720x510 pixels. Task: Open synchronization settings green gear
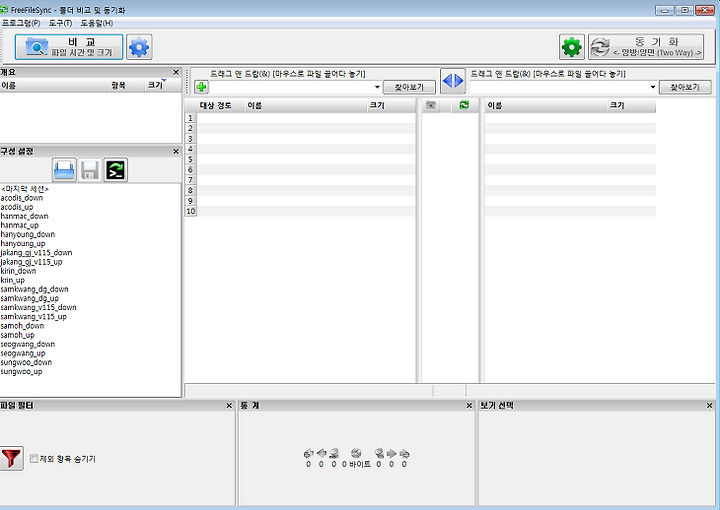pyautogui.click(x=572, y=47)
